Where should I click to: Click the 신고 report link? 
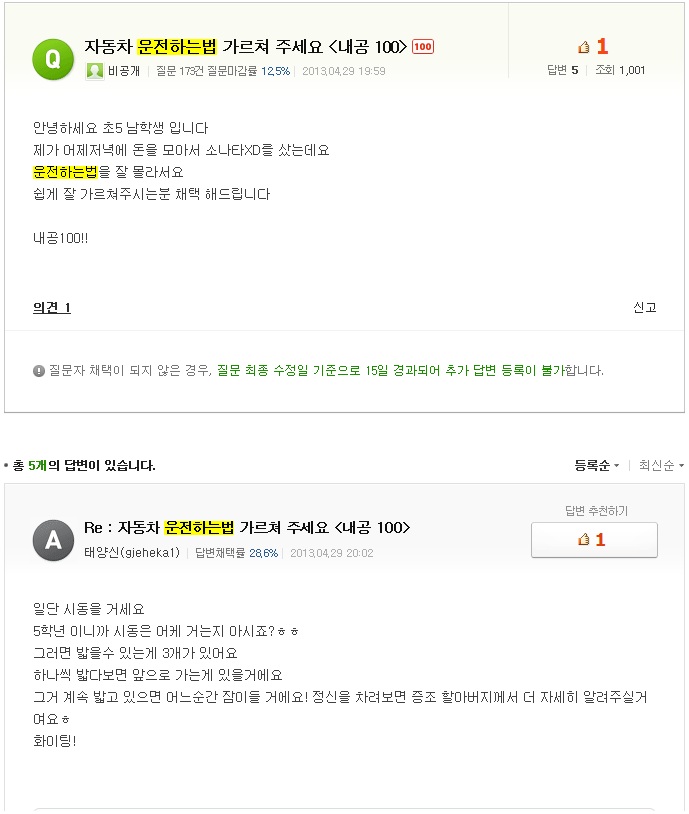pyautogui.click(x=645, y=307)
